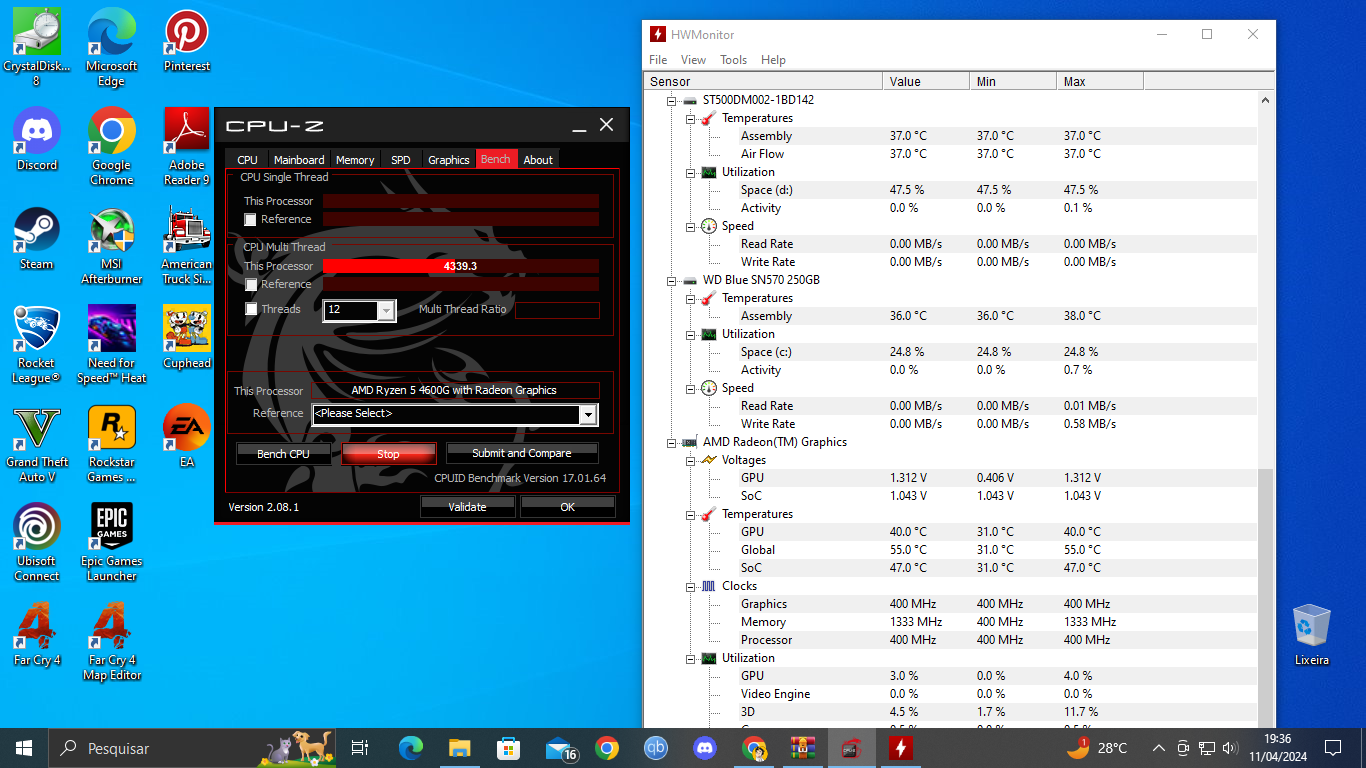1366x768 pixels.
Task: Select the Discord desktop shortcut
Action: (37, 140)
